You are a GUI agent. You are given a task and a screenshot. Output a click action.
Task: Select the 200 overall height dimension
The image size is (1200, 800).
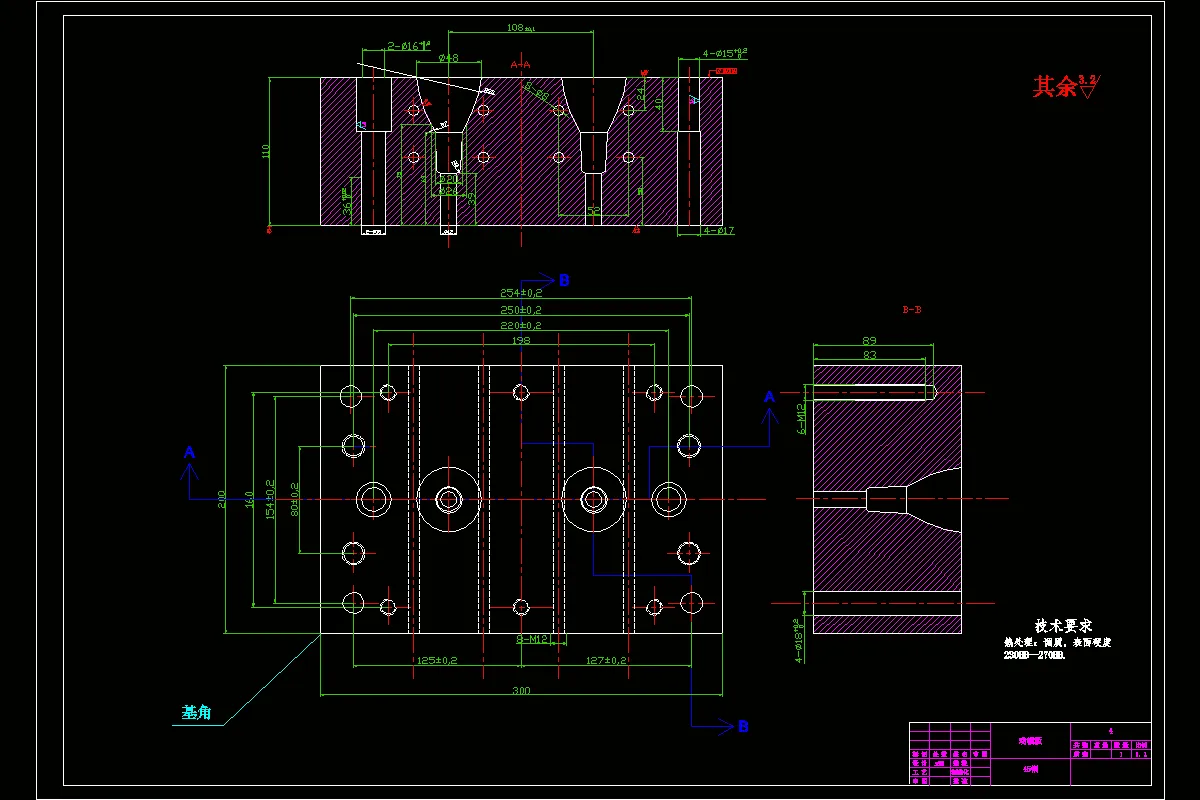coord(222,497)
